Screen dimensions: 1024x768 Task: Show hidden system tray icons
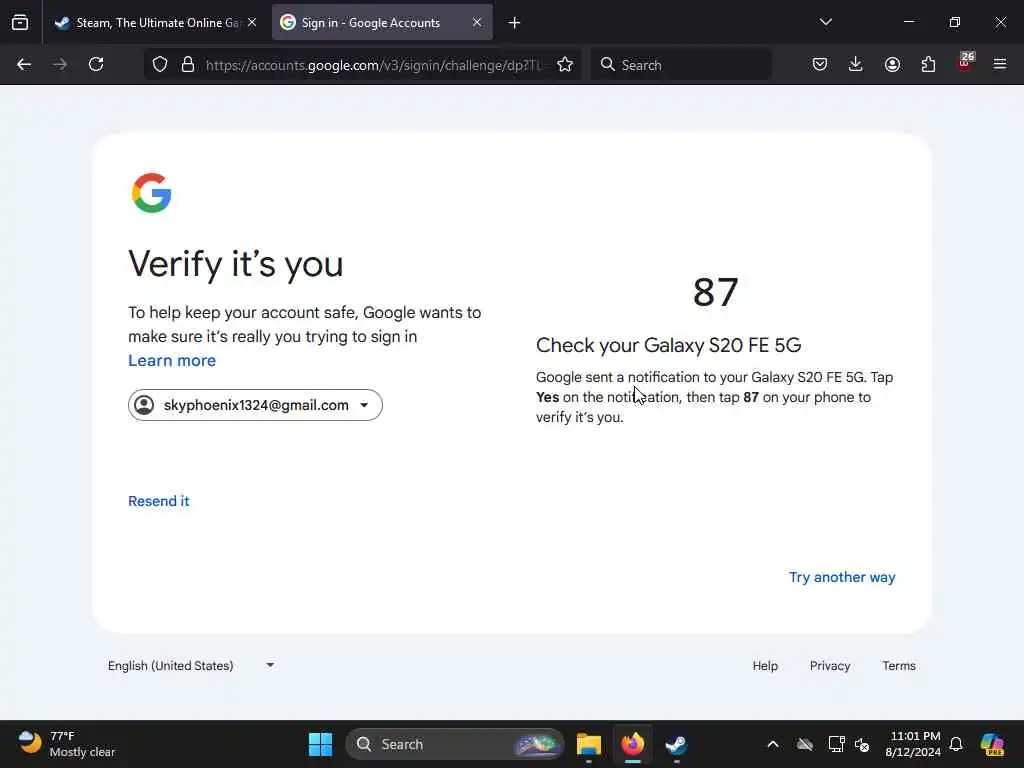click(773, 744)
